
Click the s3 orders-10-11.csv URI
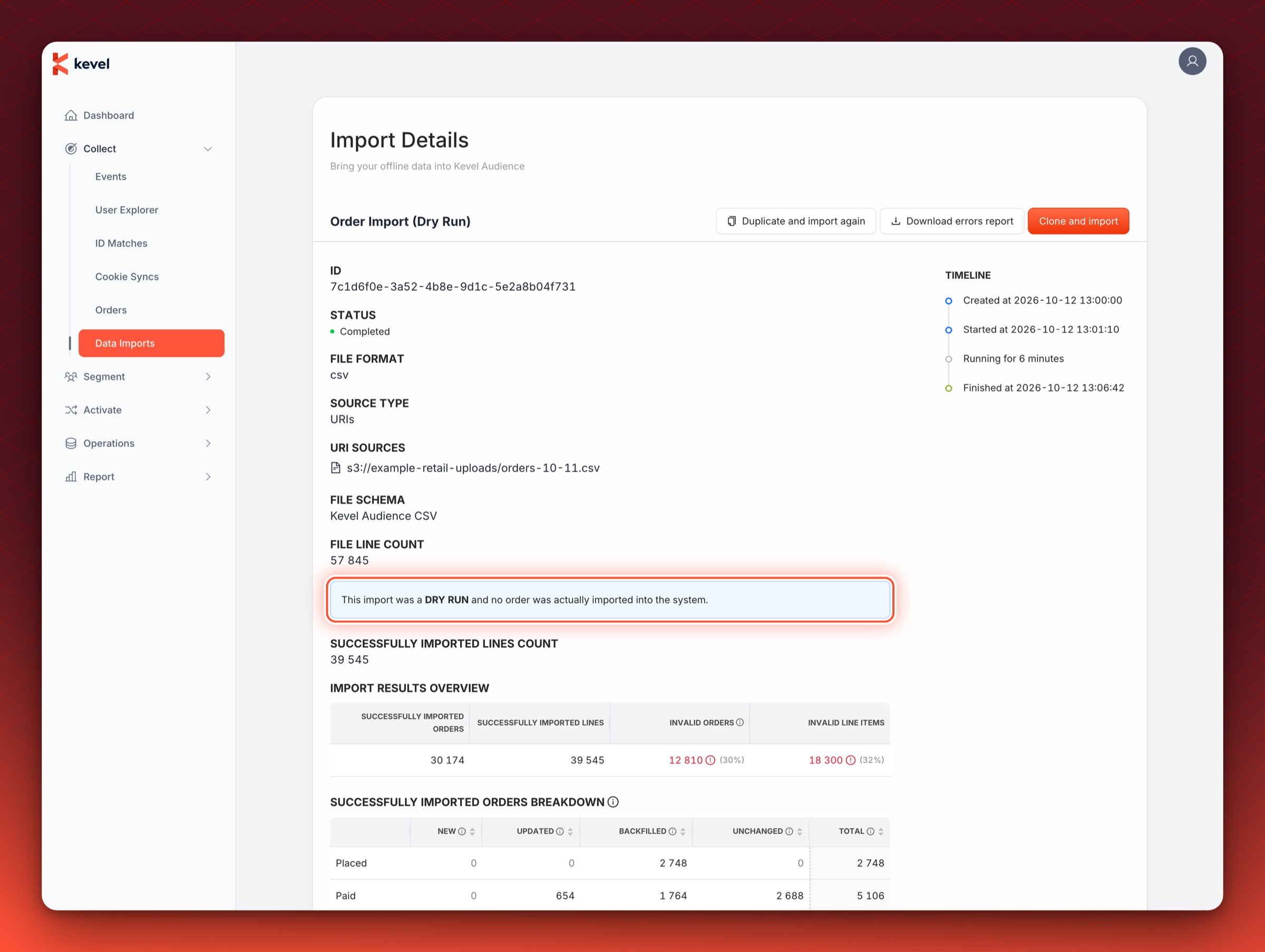(473, 468)
